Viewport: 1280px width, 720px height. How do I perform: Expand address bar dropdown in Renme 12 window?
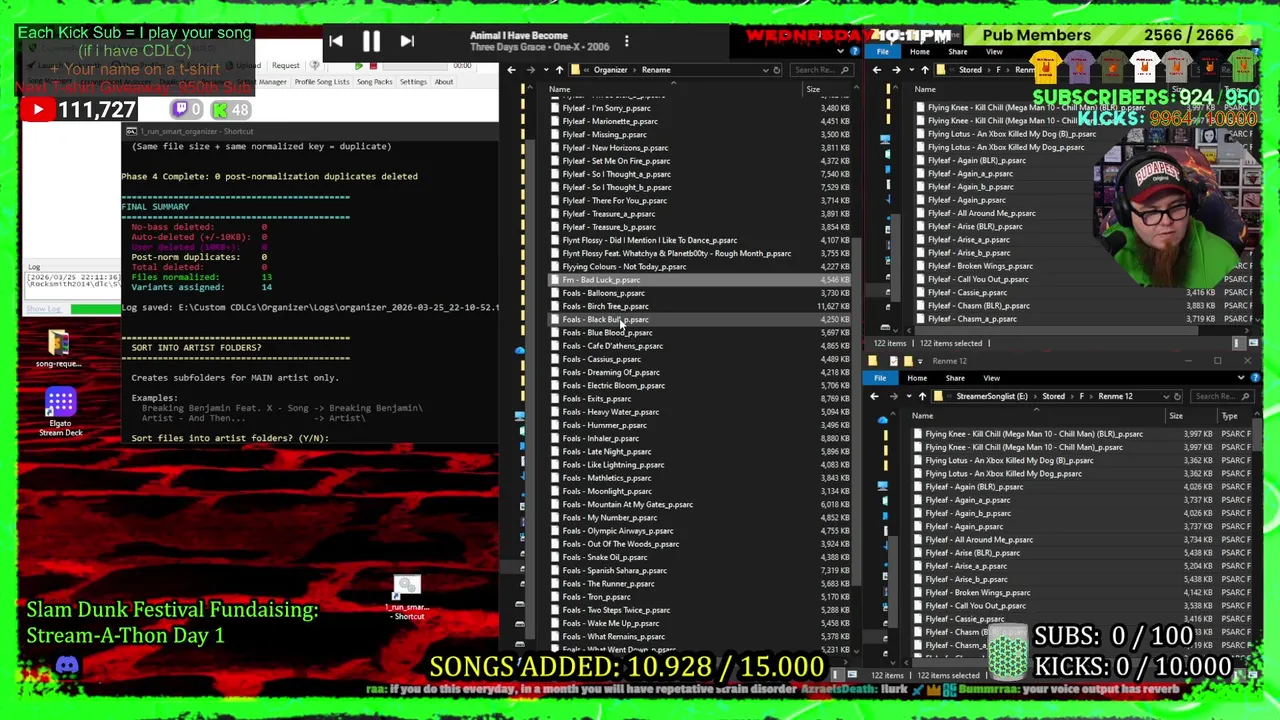click(1164, 396)
